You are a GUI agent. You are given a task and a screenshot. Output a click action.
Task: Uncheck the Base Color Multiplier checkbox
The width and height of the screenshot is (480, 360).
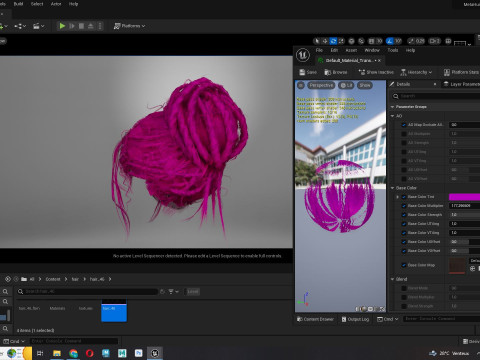point(404,206)
